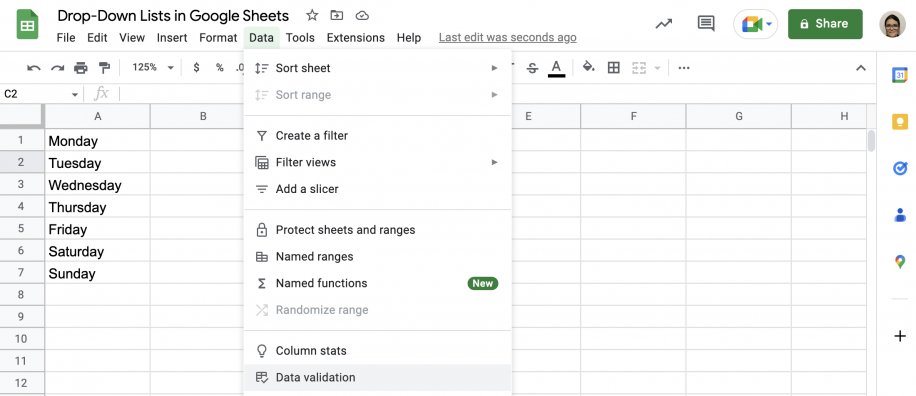916x396 pixels.
Task: Open comment history icon
Action: click(x=706, y=24)
